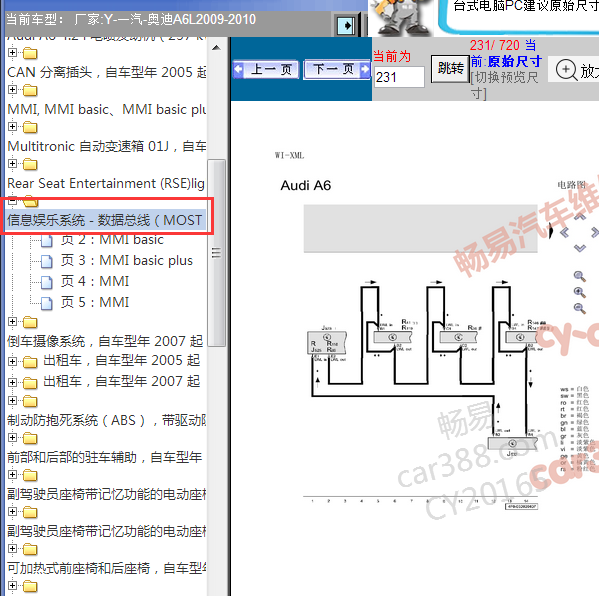Click the tree panel vertical scrollbar thumb

tap(216, 253)
